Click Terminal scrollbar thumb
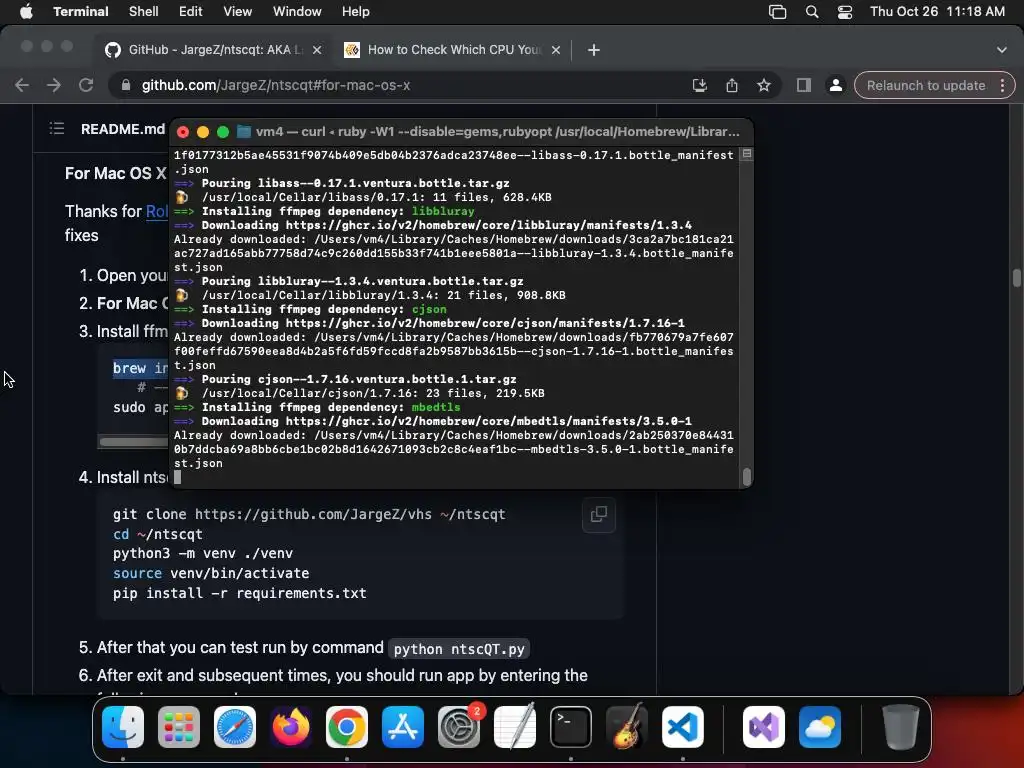 point(746,477)
